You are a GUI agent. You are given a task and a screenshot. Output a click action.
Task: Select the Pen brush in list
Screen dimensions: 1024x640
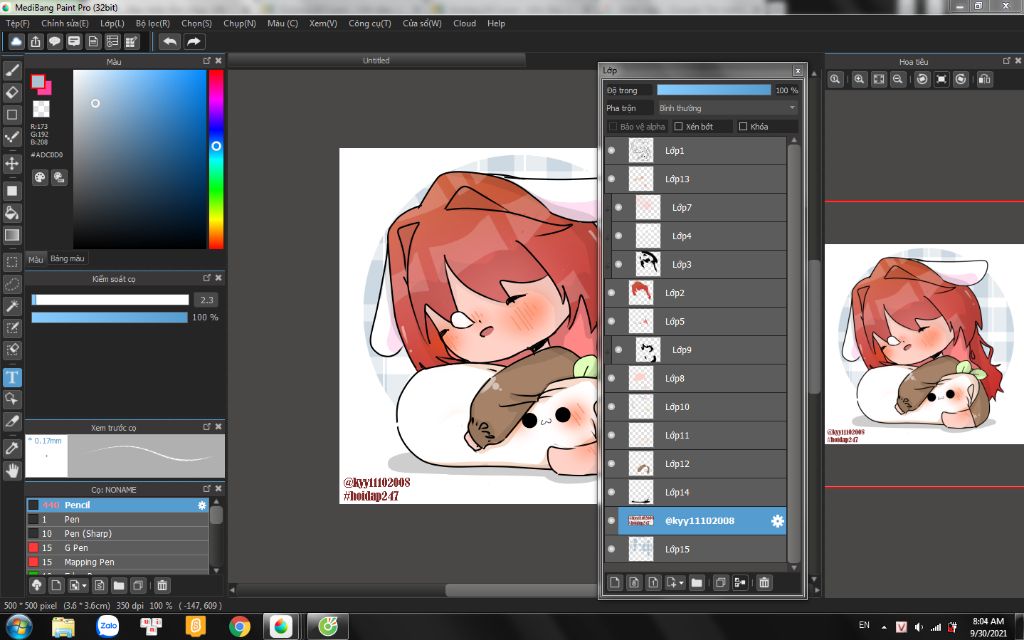pos(118,520)
